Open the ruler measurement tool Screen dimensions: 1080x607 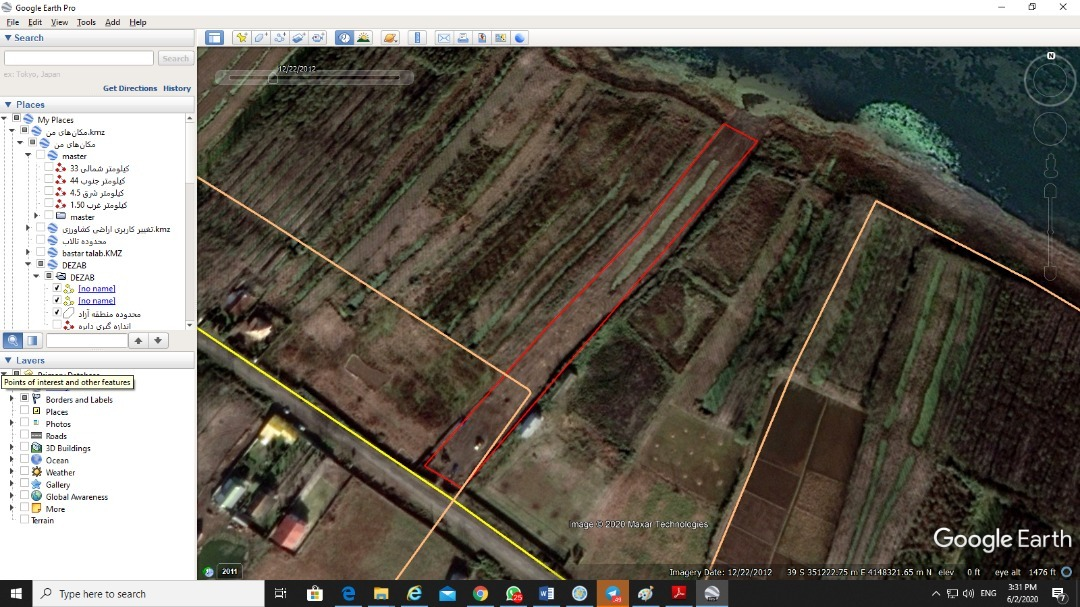(x=417, y=38)
